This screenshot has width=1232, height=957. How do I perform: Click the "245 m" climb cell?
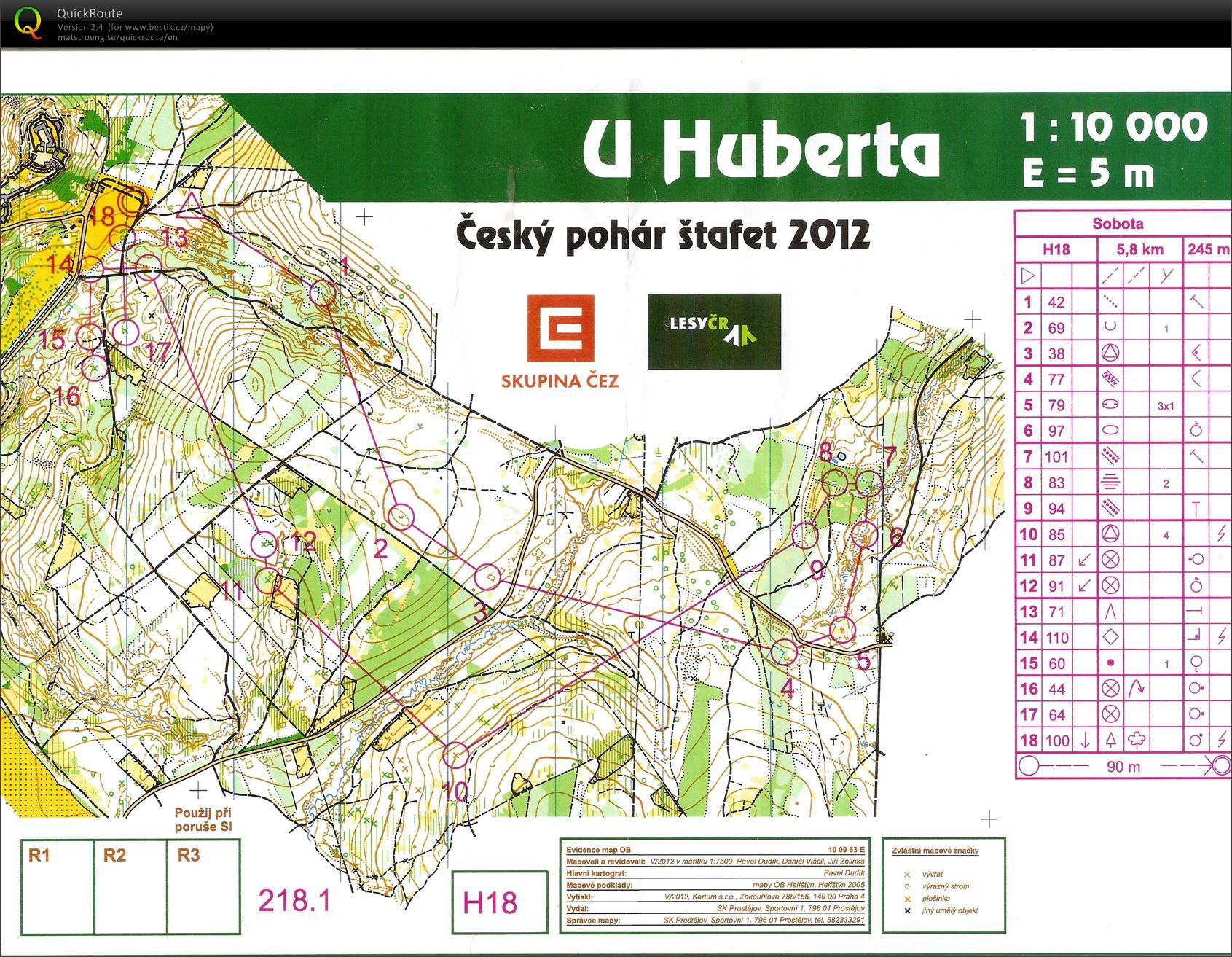[x=1208, y=249]
